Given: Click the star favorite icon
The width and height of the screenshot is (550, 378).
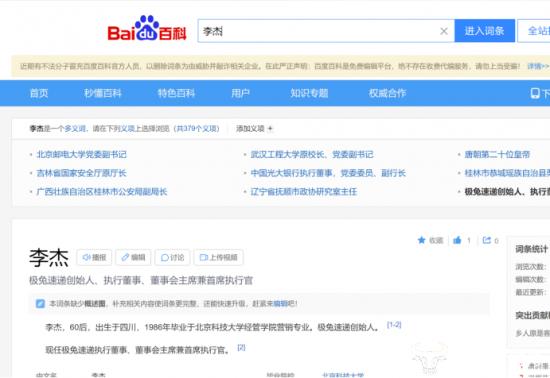Looking at the screenshot, I should pos(421,240).
